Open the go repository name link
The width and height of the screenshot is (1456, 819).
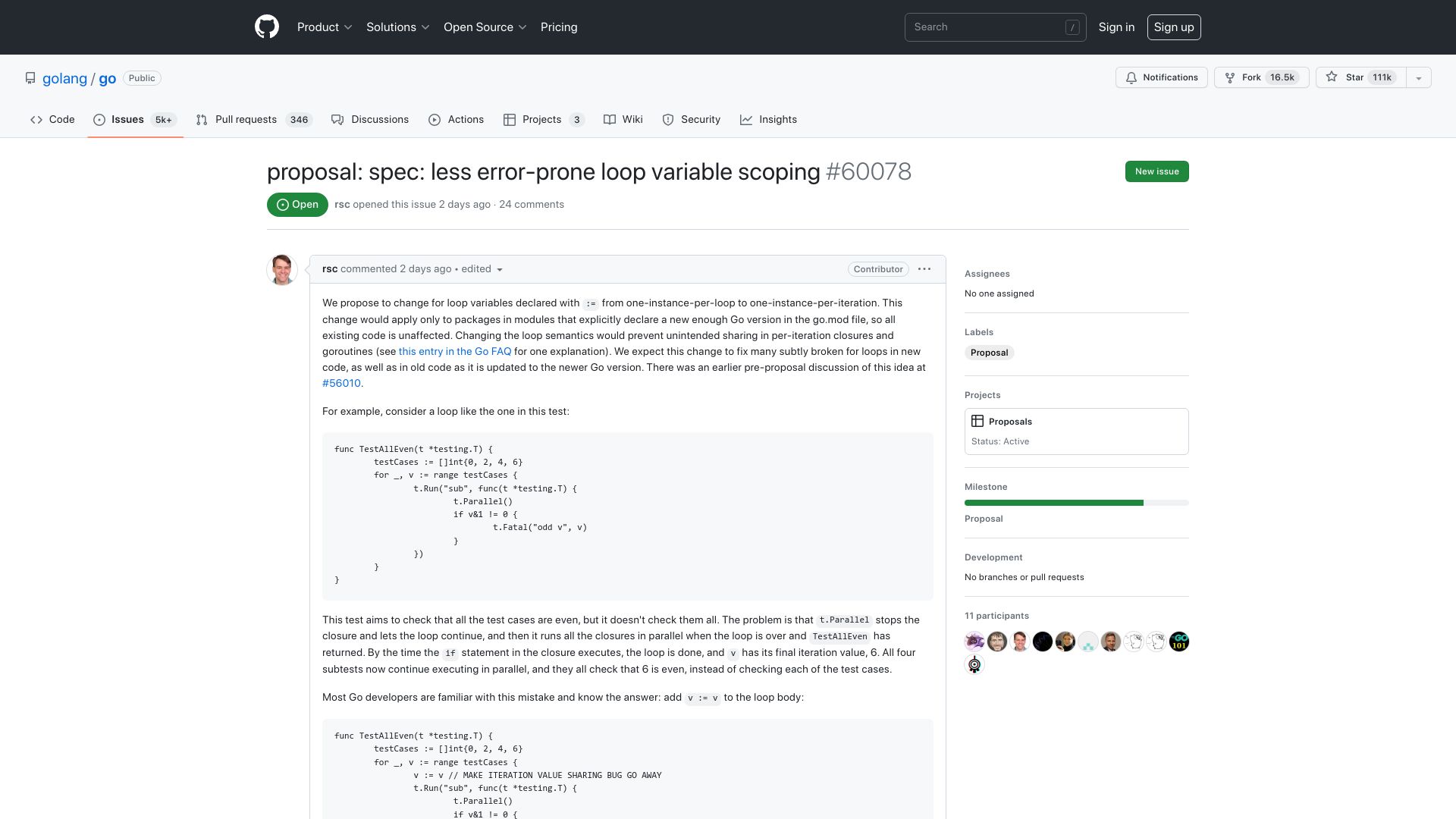(108, 78)
